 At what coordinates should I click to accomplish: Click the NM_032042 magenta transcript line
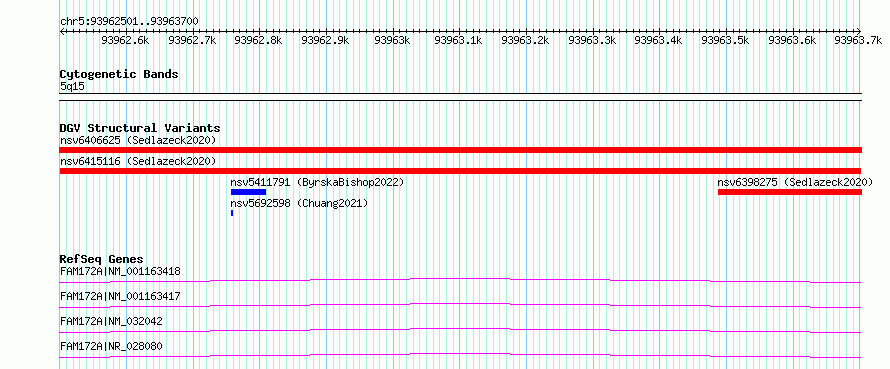(460, 330)
